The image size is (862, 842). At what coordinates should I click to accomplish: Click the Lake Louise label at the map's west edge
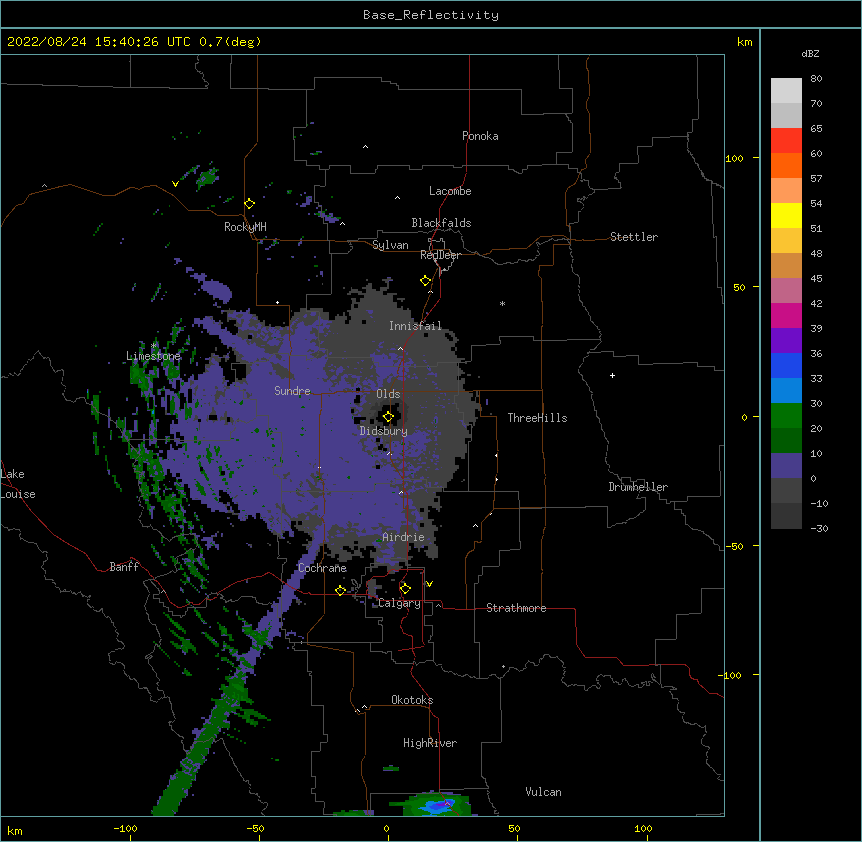(x=18, y=484)
